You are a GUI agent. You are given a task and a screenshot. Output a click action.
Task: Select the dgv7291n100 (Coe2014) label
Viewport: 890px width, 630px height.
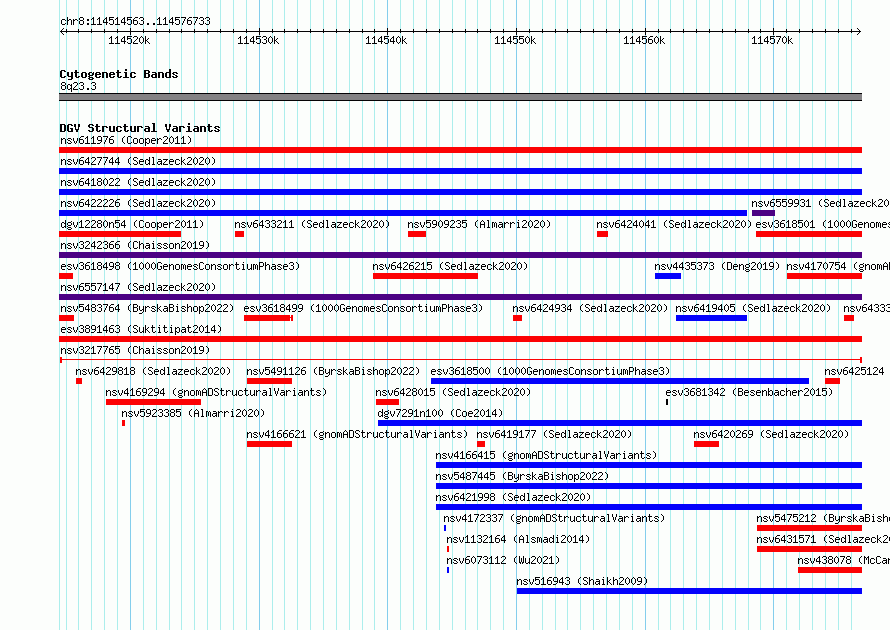440,413
